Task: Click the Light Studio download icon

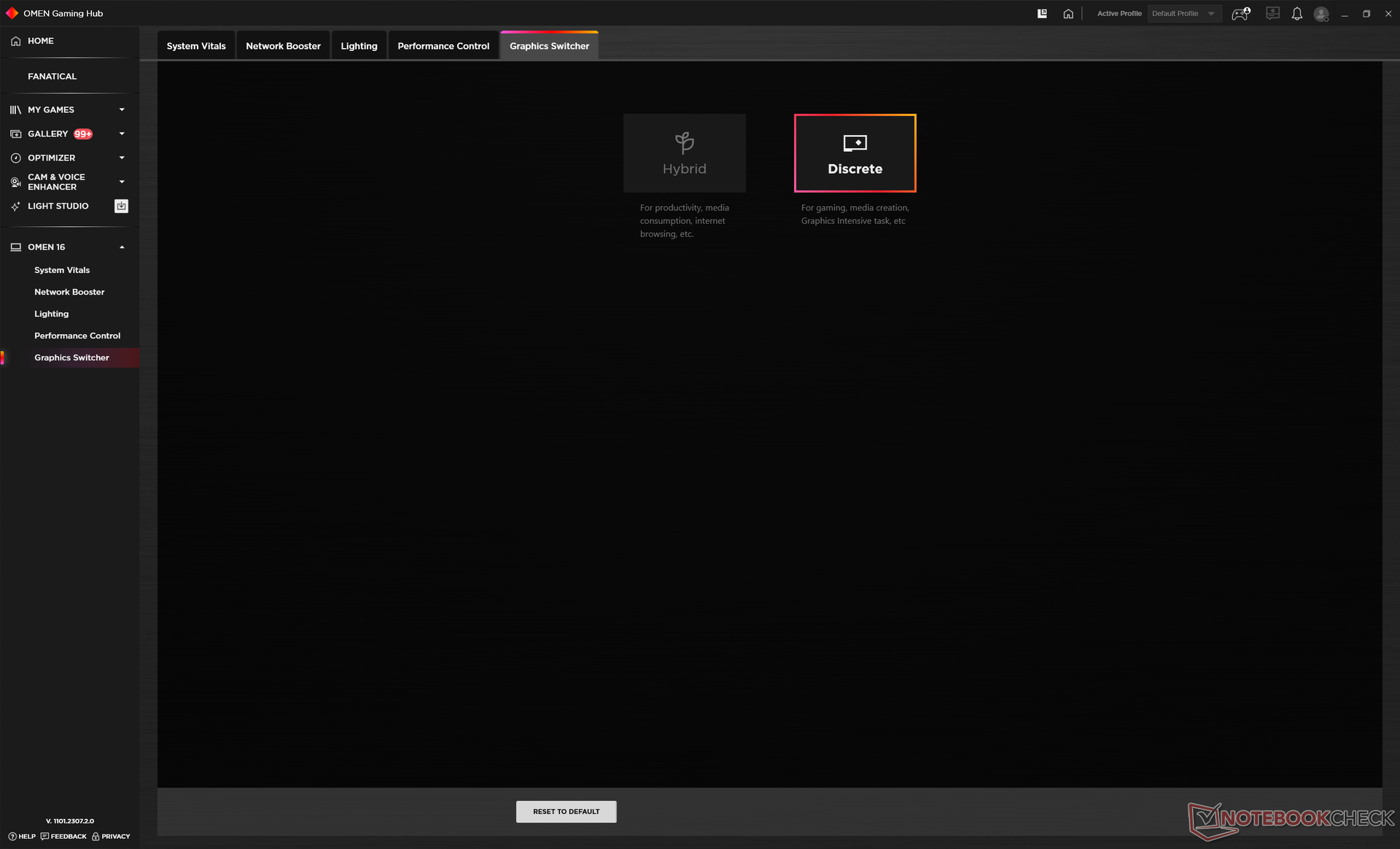Action: [x=121, y=206]
